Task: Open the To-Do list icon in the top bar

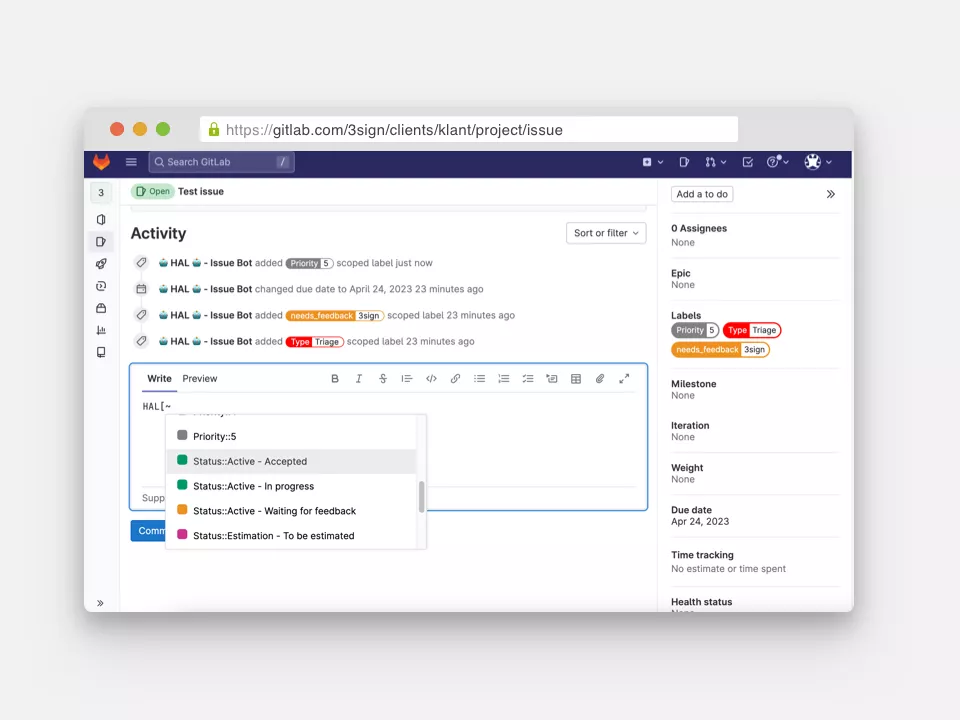Action: tap(747, 162)
